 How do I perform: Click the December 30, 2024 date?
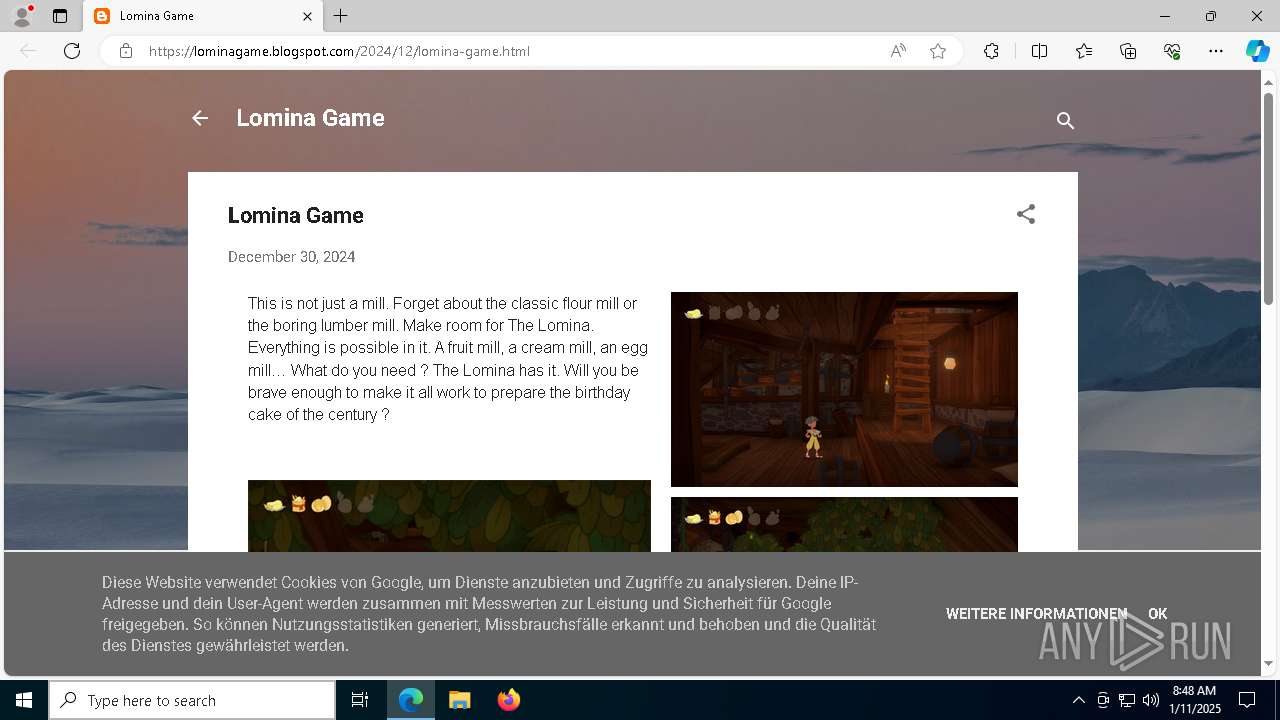(291, 257)
